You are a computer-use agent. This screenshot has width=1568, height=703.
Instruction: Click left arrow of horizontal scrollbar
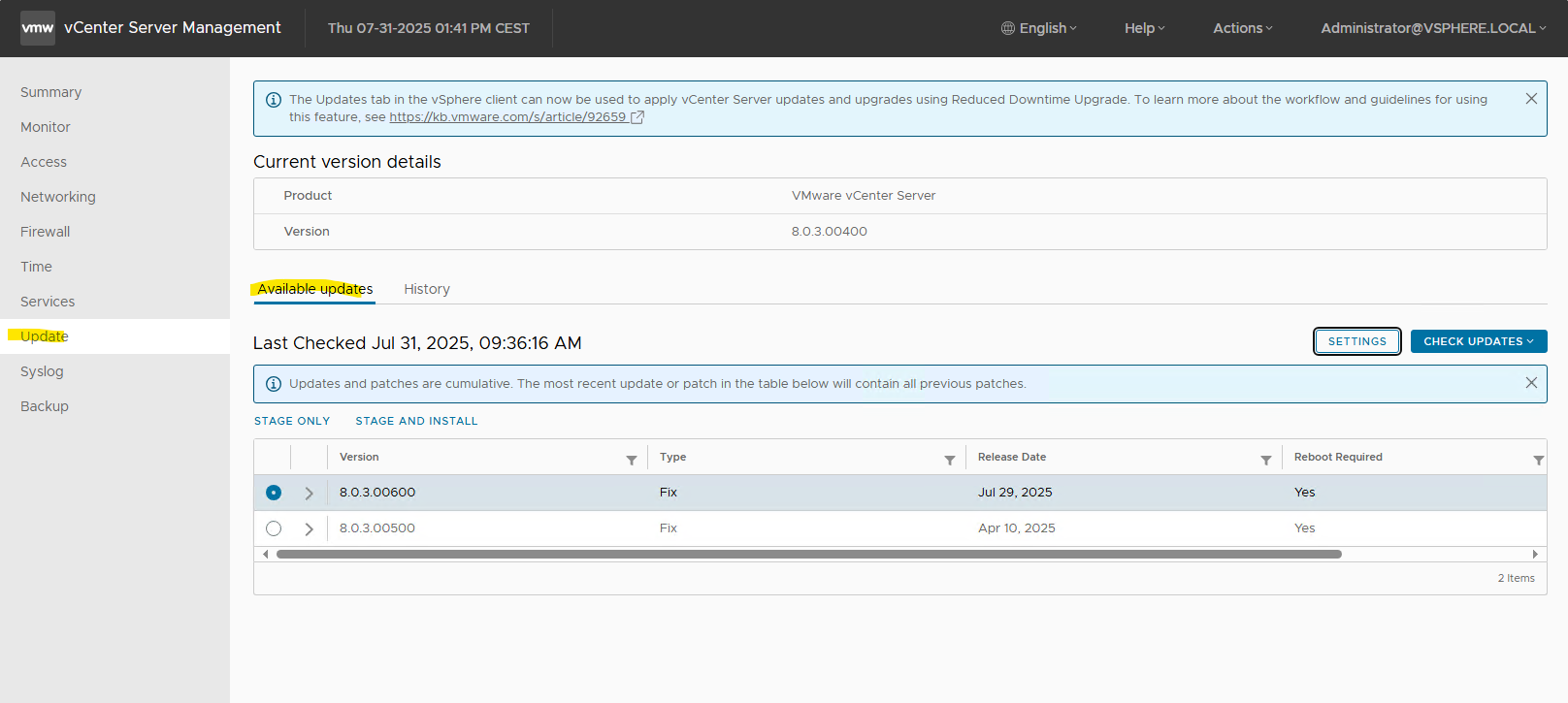click(266, 555)
